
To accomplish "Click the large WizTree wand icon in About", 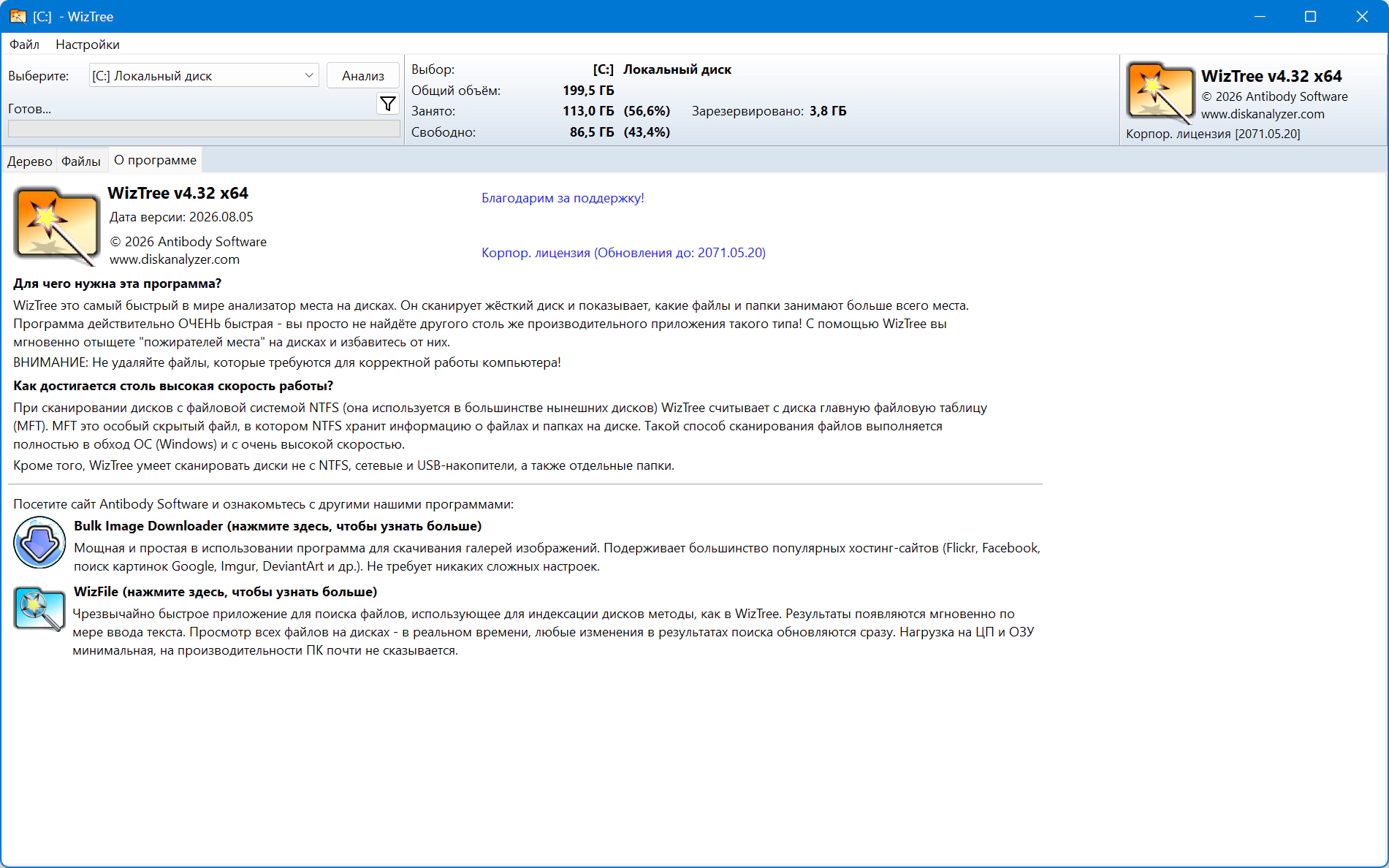I will pyautogui.click(x=57, y=226).
